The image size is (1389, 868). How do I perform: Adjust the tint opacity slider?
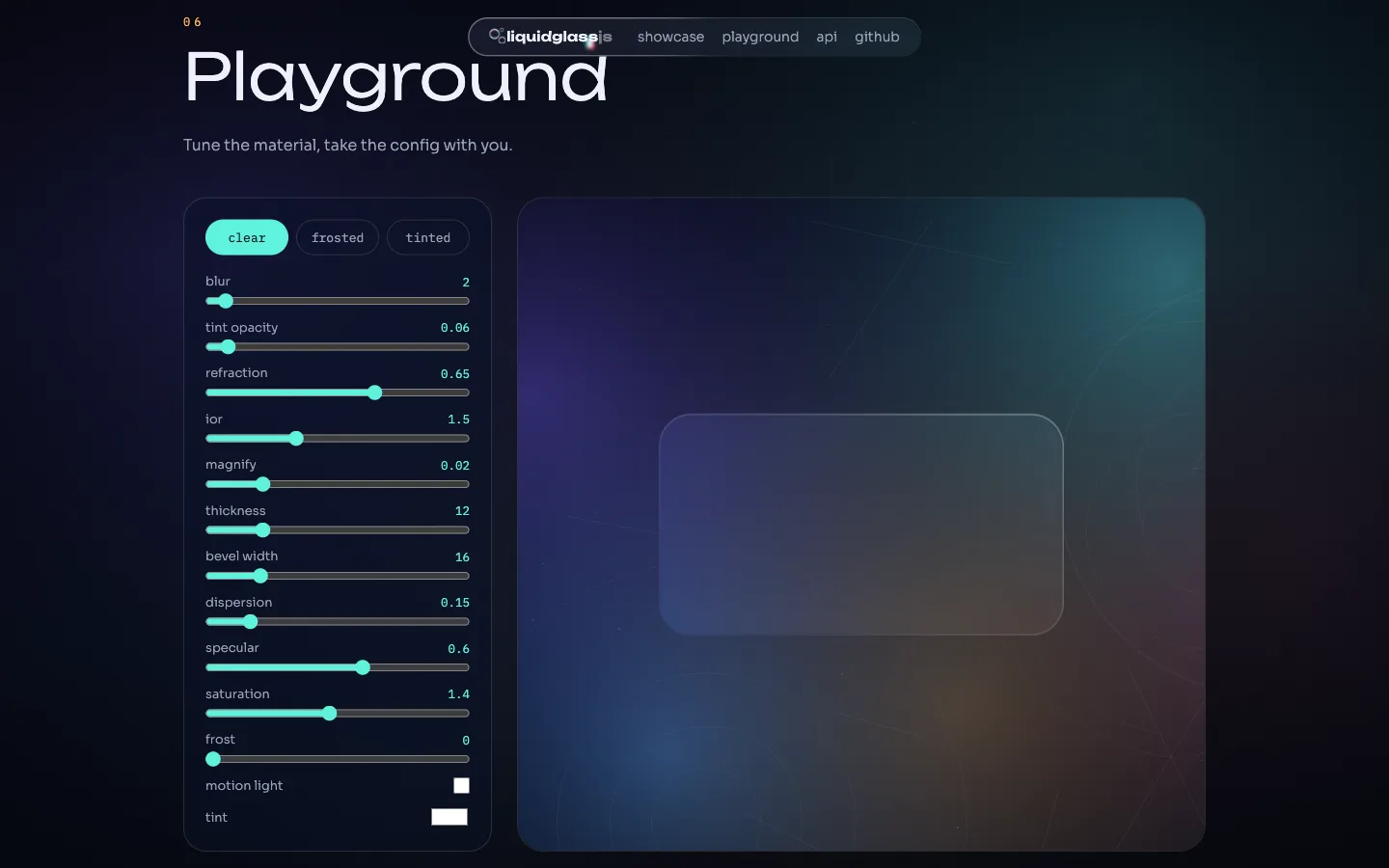(338, 346)
